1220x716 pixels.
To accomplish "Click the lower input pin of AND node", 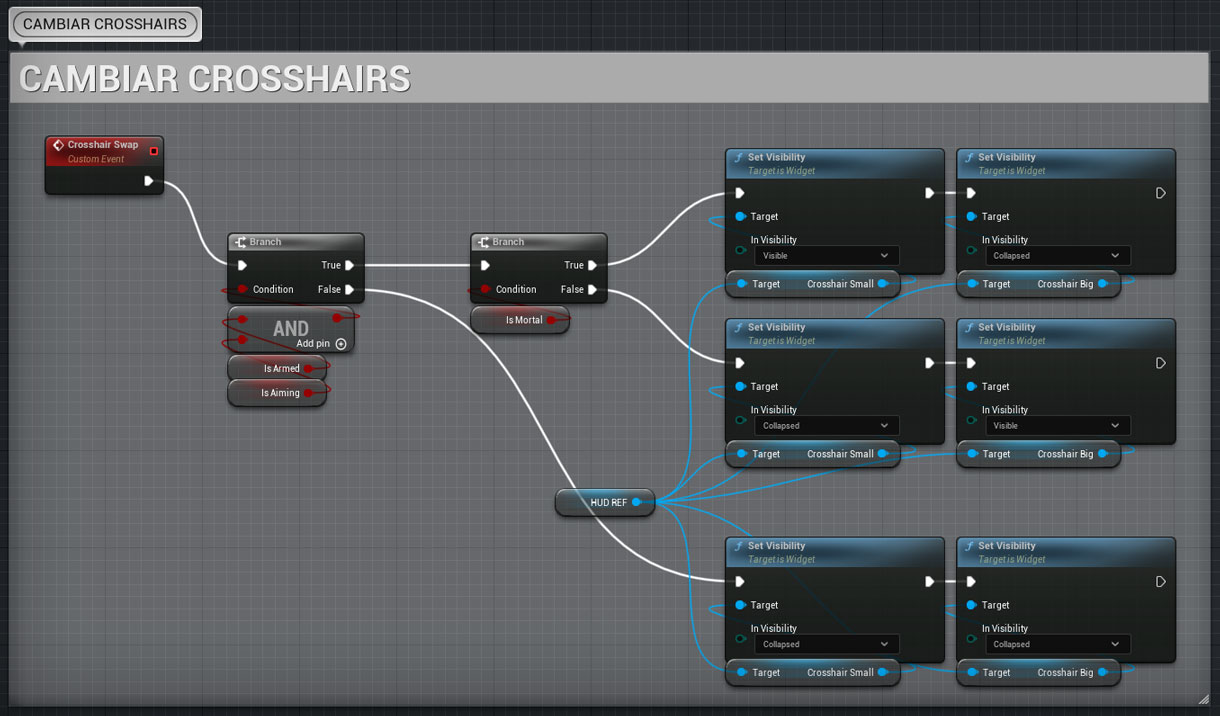I will pos(242,339).
